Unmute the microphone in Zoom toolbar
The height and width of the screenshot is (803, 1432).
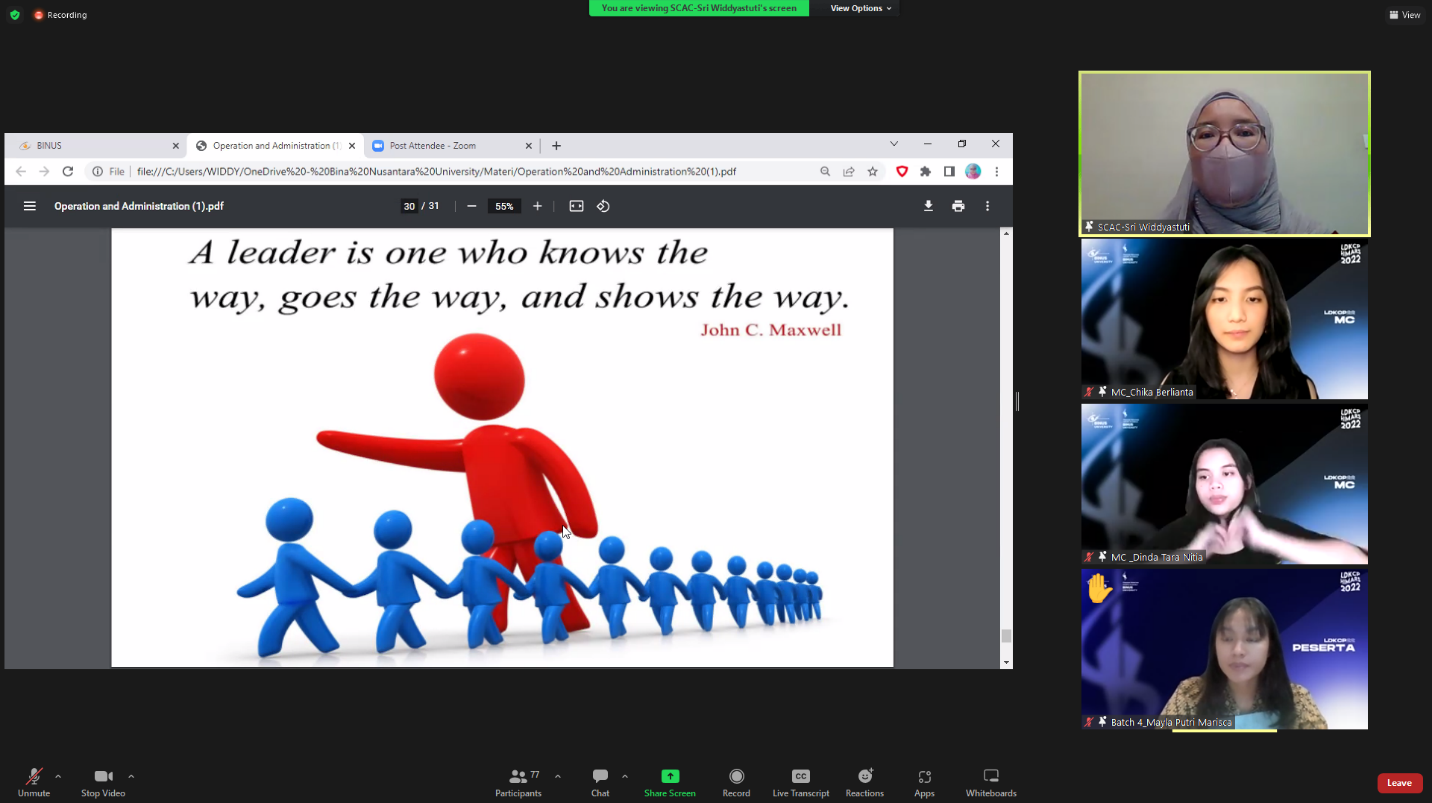34,782
